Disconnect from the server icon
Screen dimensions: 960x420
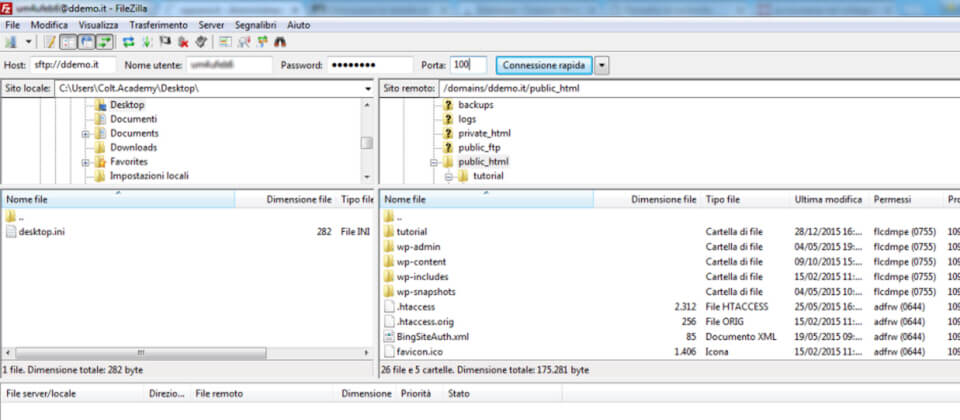tap(183, 42)
